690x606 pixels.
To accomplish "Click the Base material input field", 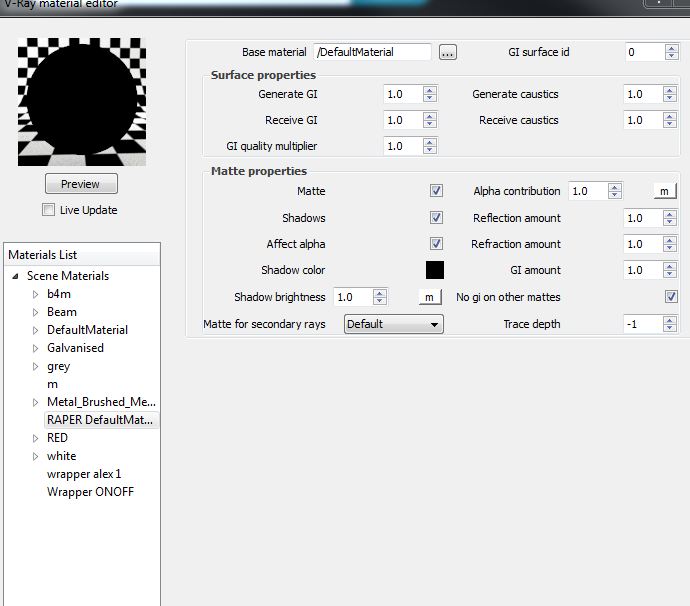I will 372,52.
